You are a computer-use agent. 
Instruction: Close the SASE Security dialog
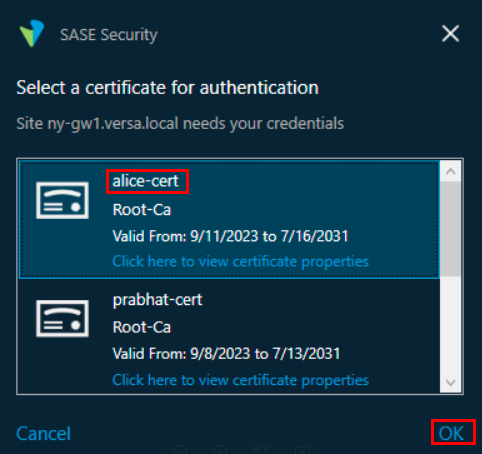(x=450, y=34)
